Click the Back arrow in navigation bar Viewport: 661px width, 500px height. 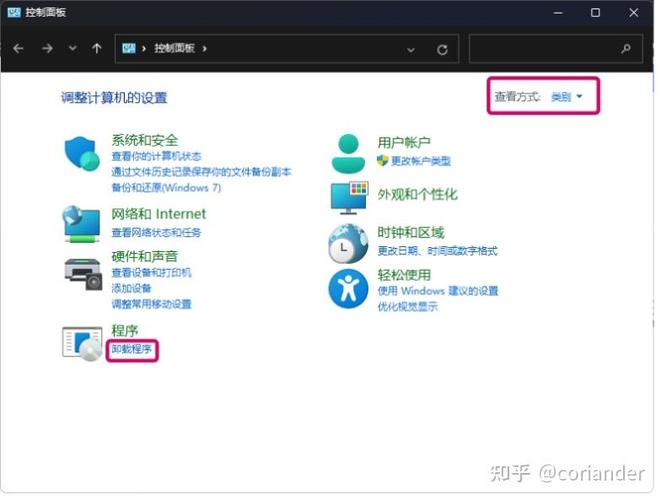18,48
